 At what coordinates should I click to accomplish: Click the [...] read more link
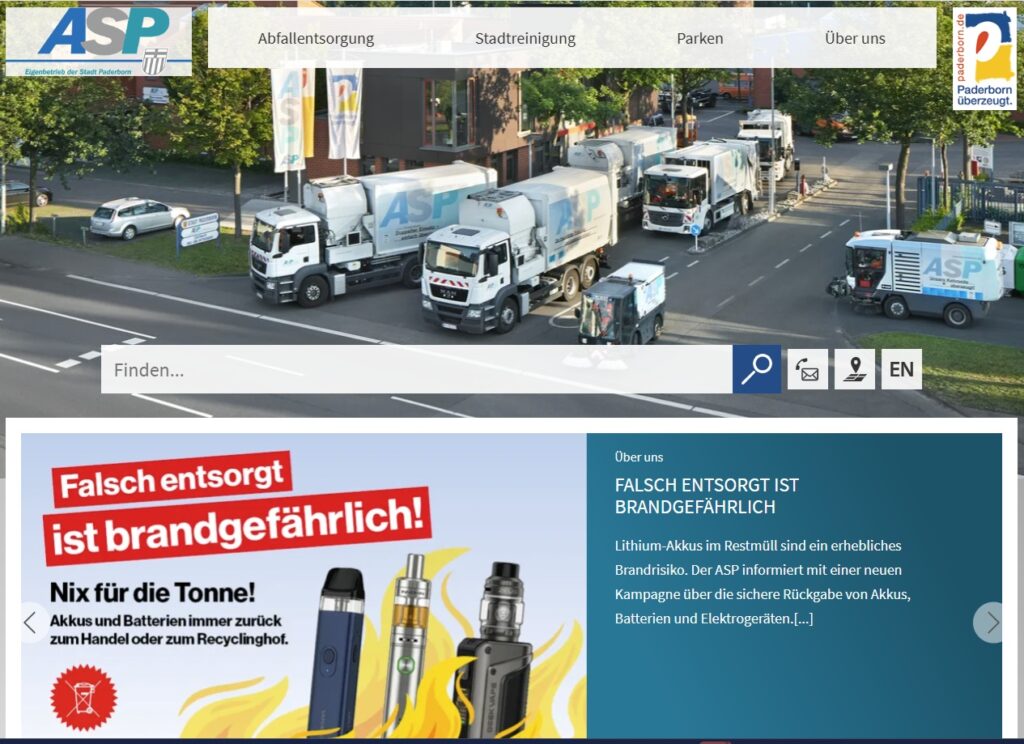click(x=803, y=619)
